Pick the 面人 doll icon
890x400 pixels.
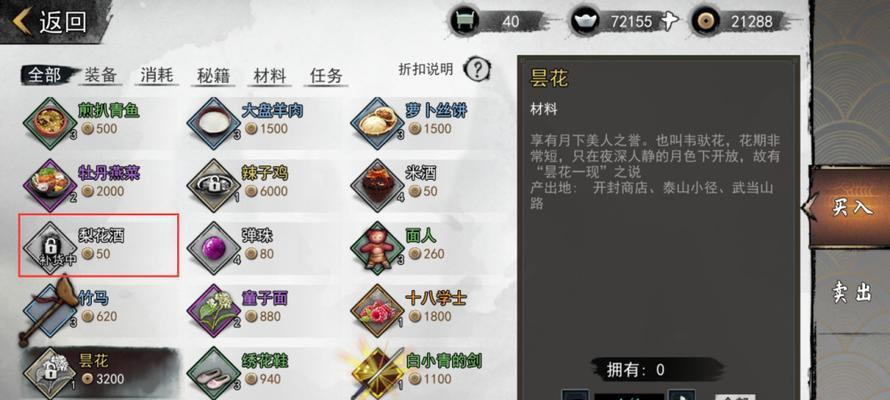377,248
